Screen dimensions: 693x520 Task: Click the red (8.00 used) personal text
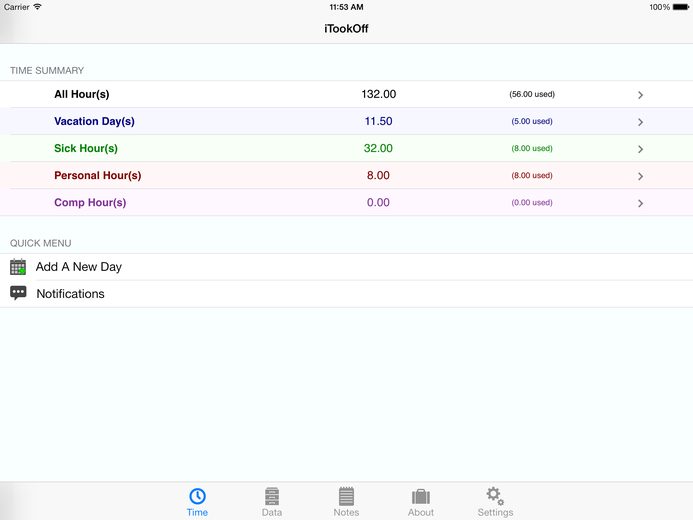tap(532, 175)
